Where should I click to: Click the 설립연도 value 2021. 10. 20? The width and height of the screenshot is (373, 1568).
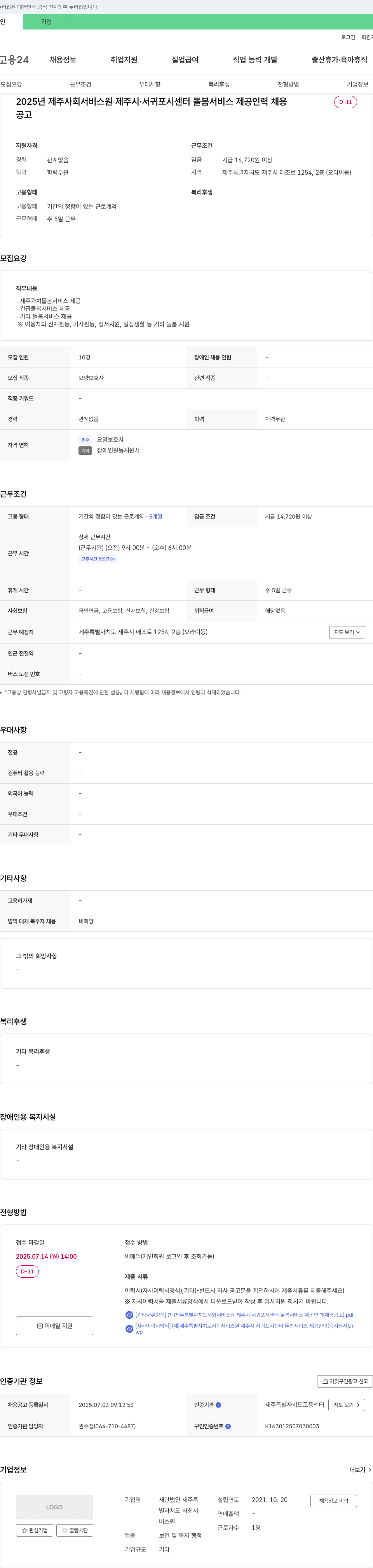(269, 1500)
